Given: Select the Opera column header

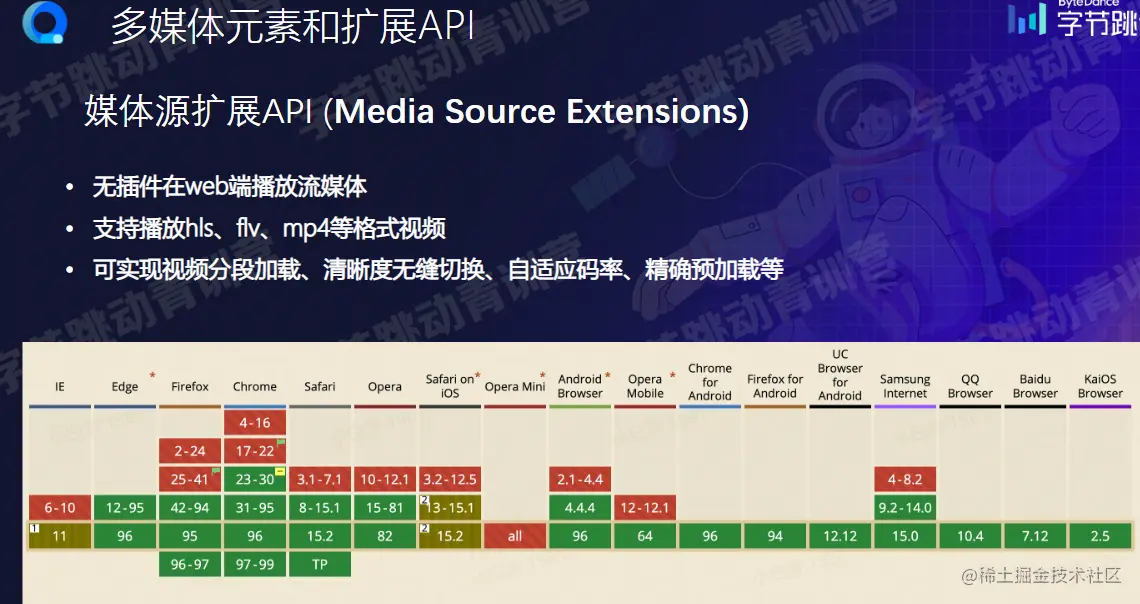Looking at the screenshot, I should (385, 387).
